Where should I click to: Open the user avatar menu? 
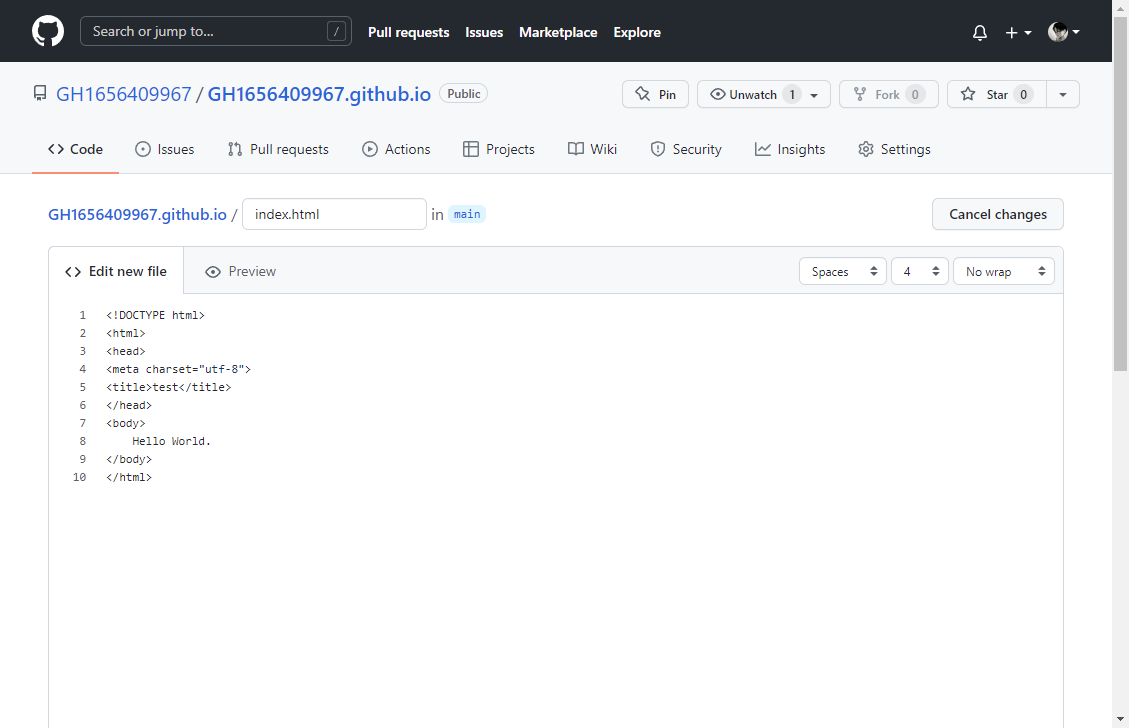click(1063, 32)
